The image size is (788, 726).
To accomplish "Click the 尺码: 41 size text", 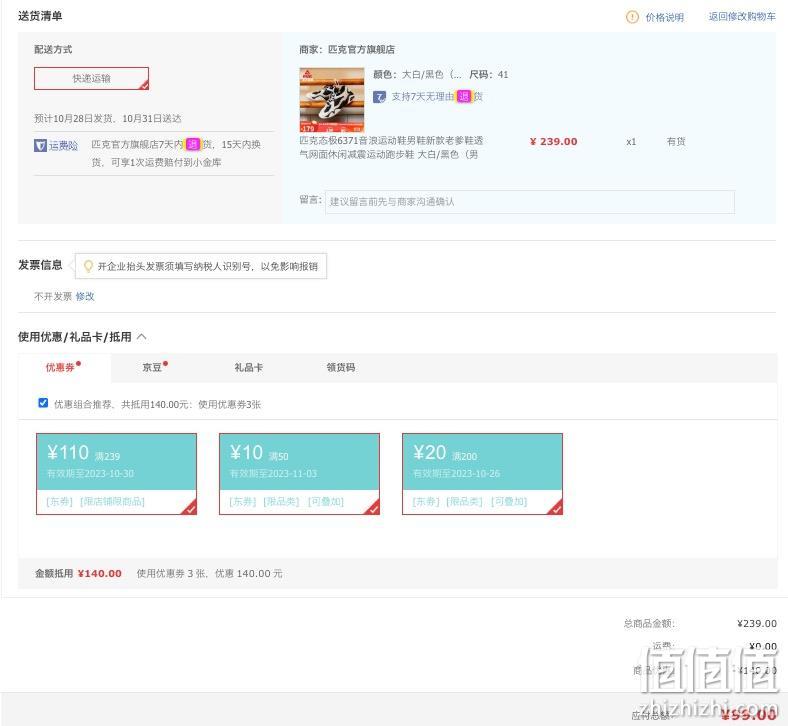I will [x=488, y=74].
